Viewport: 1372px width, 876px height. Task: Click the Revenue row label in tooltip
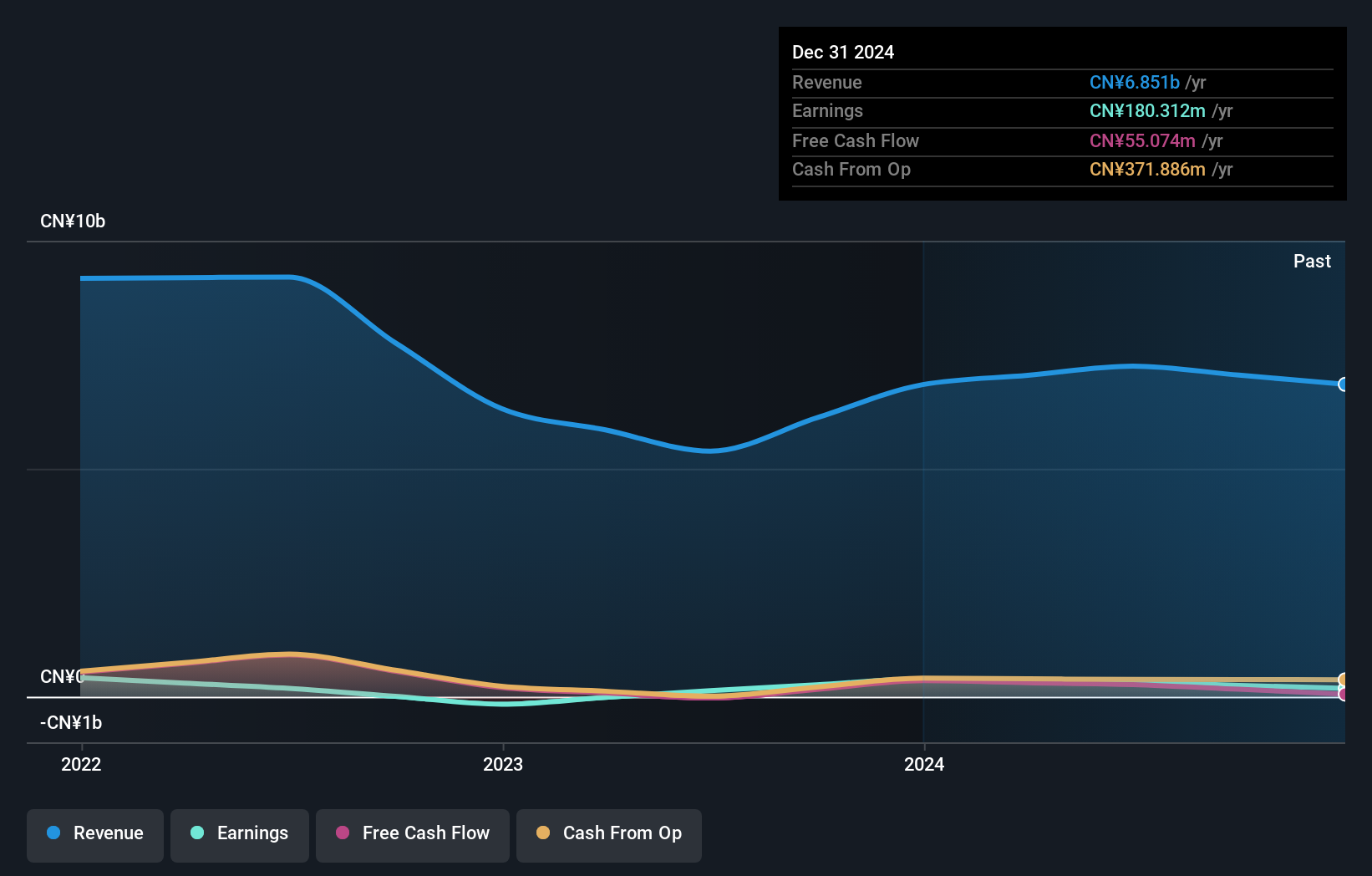tap(827, 82)
